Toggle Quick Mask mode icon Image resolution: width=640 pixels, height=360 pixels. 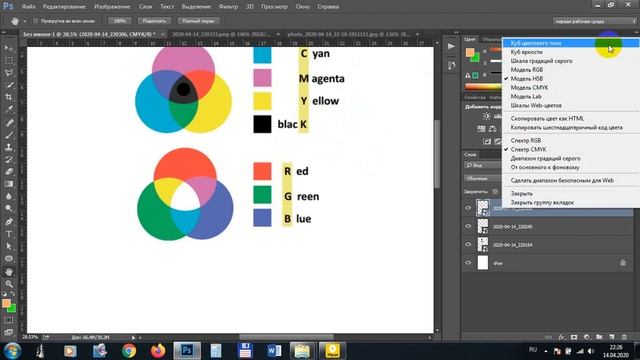pos(9,320)
